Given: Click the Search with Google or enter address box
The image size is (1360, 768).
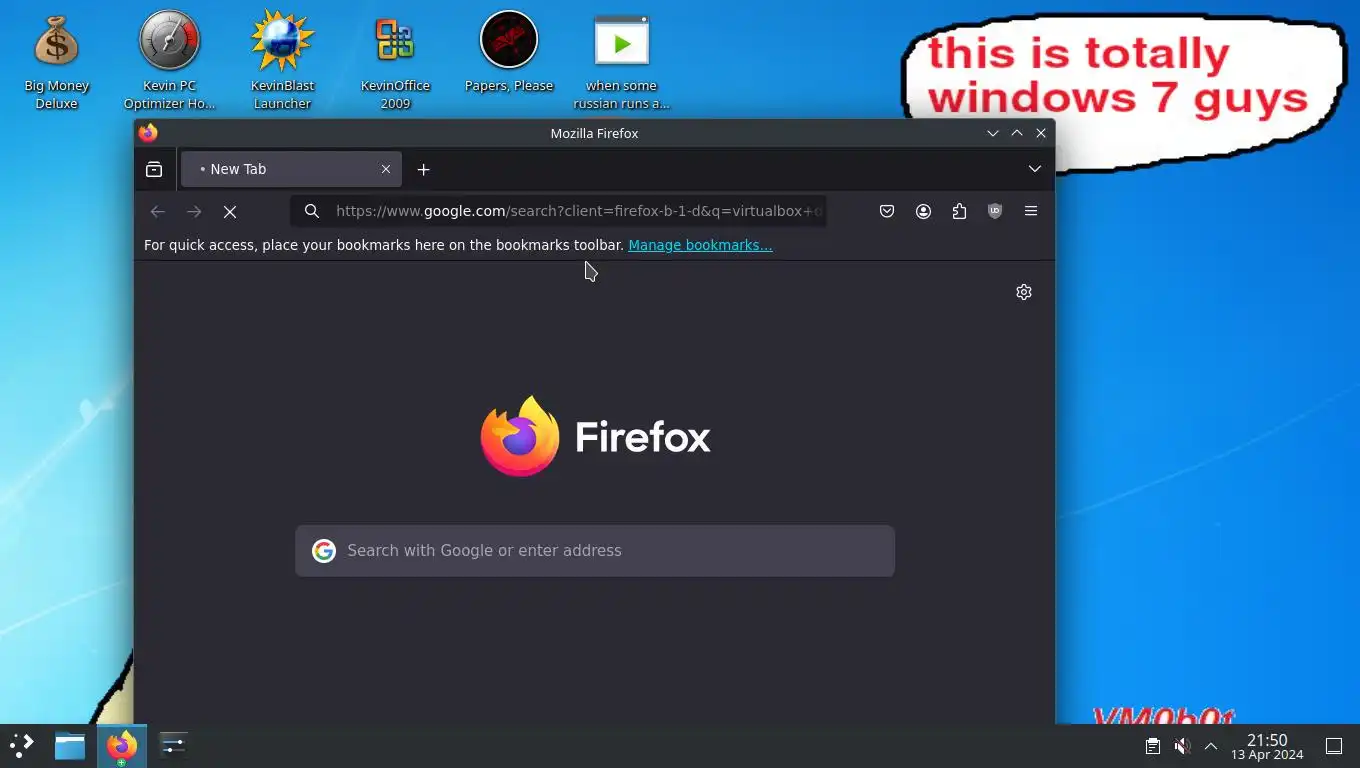Looking at the screenshot, I should [x=595, y=551].
